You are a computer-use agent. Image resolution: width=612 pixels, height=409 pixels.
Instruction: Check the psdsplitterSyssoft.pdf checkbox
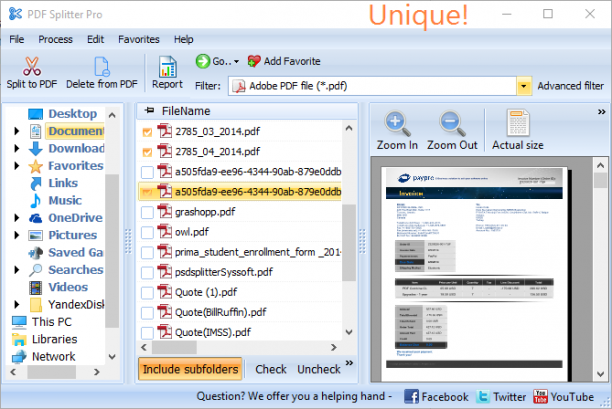pos(147,272)
